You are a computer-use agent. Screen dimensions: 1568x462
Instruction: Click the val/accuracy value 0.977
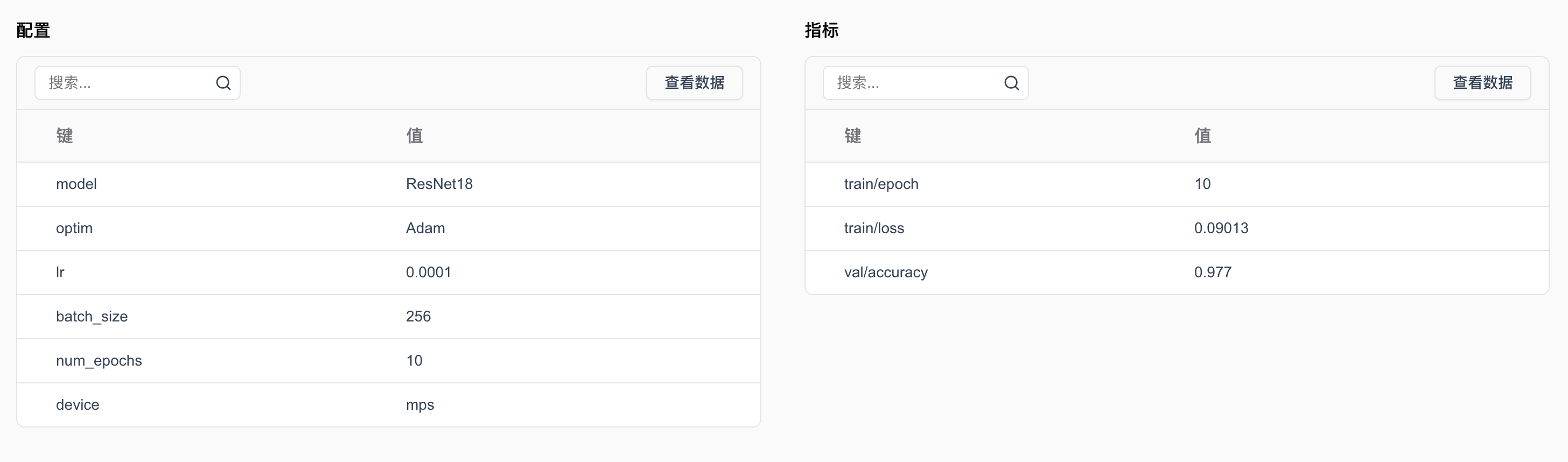pos(1213,272)
